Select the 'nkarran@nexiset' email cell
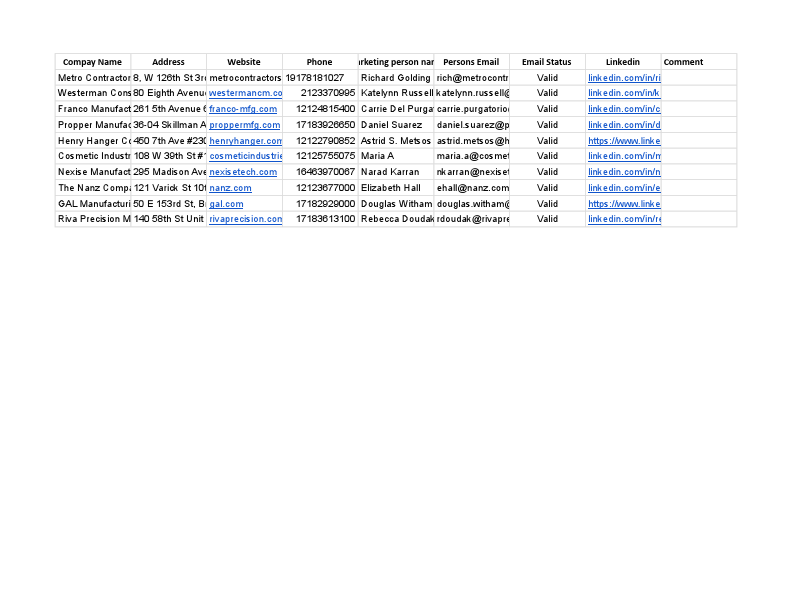This screenshot has width=792, height=612. 472,172
